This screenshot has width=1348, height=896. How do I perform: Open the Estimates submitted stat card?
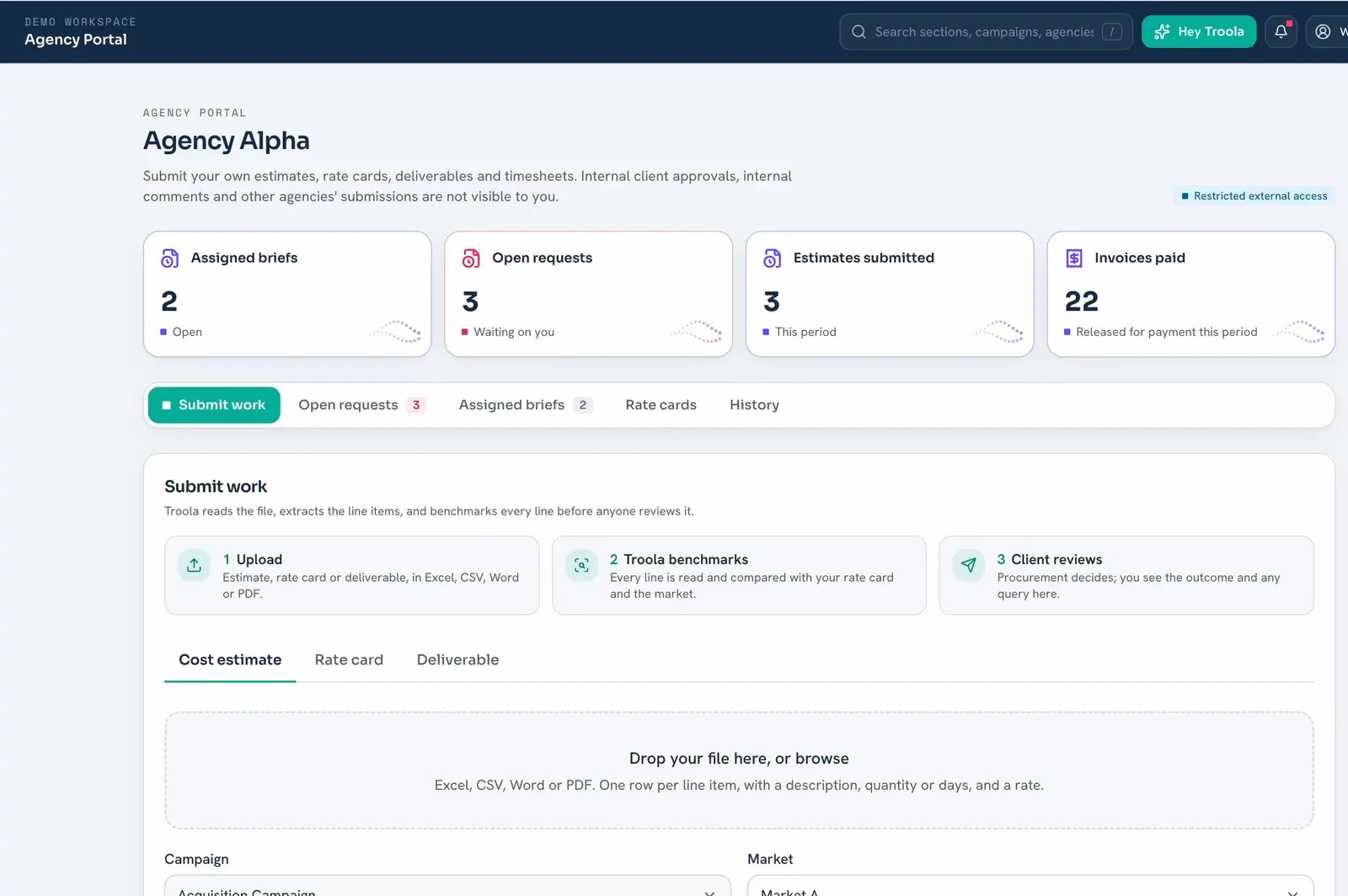click(890, 294)
